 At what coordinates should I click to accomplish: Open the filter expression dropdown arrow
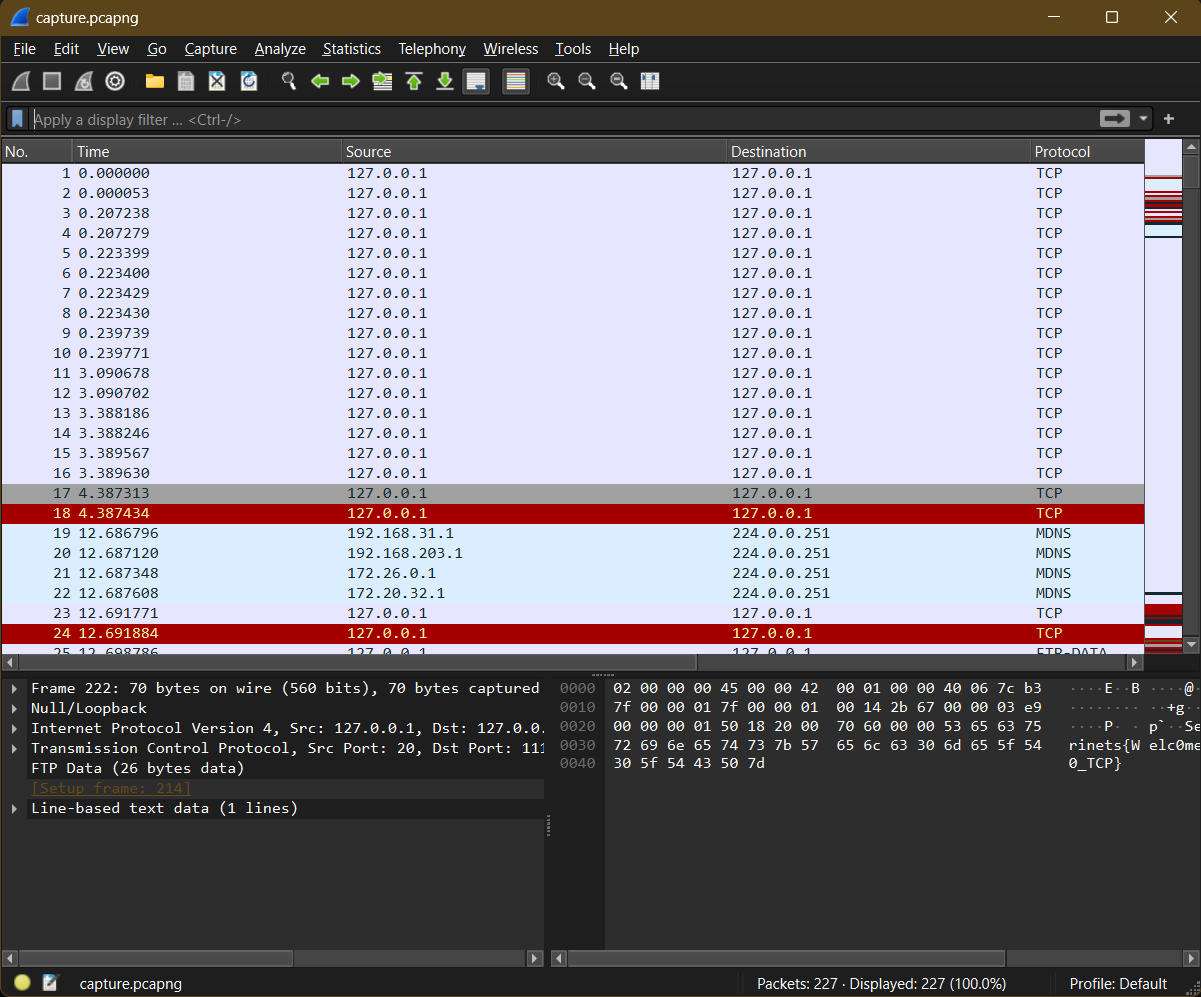(1143, 119)
